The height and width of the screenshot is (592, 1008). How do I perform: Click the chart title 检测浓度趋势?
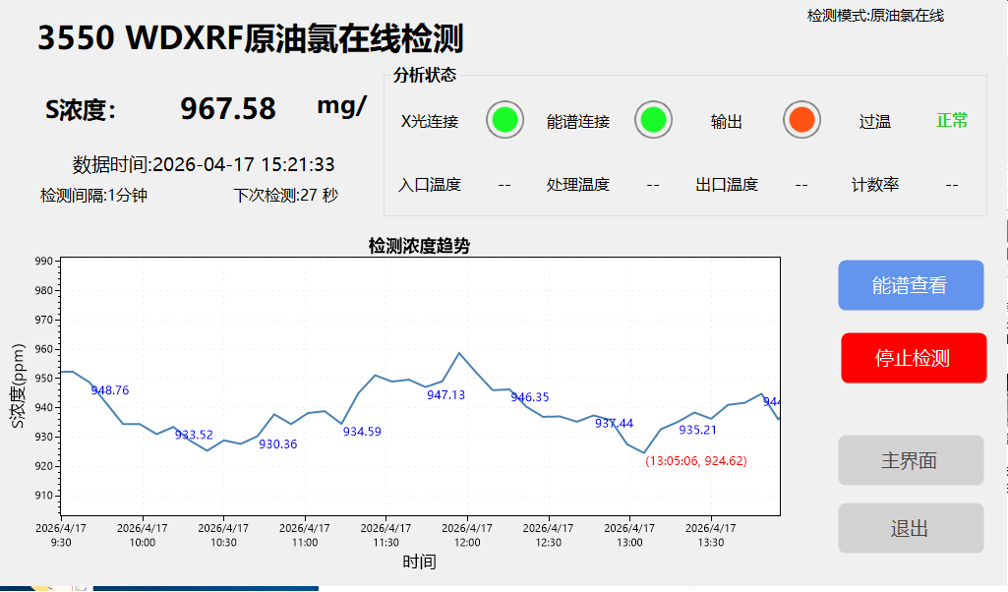419,246
